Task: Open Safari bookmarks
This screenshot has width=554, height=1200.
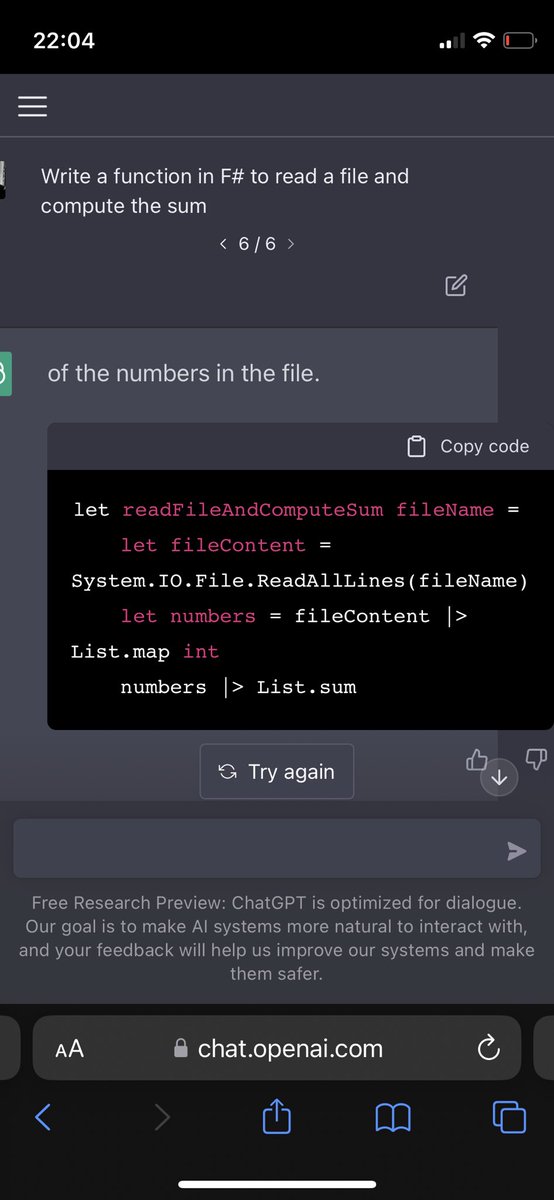Action: [393, 1117]
